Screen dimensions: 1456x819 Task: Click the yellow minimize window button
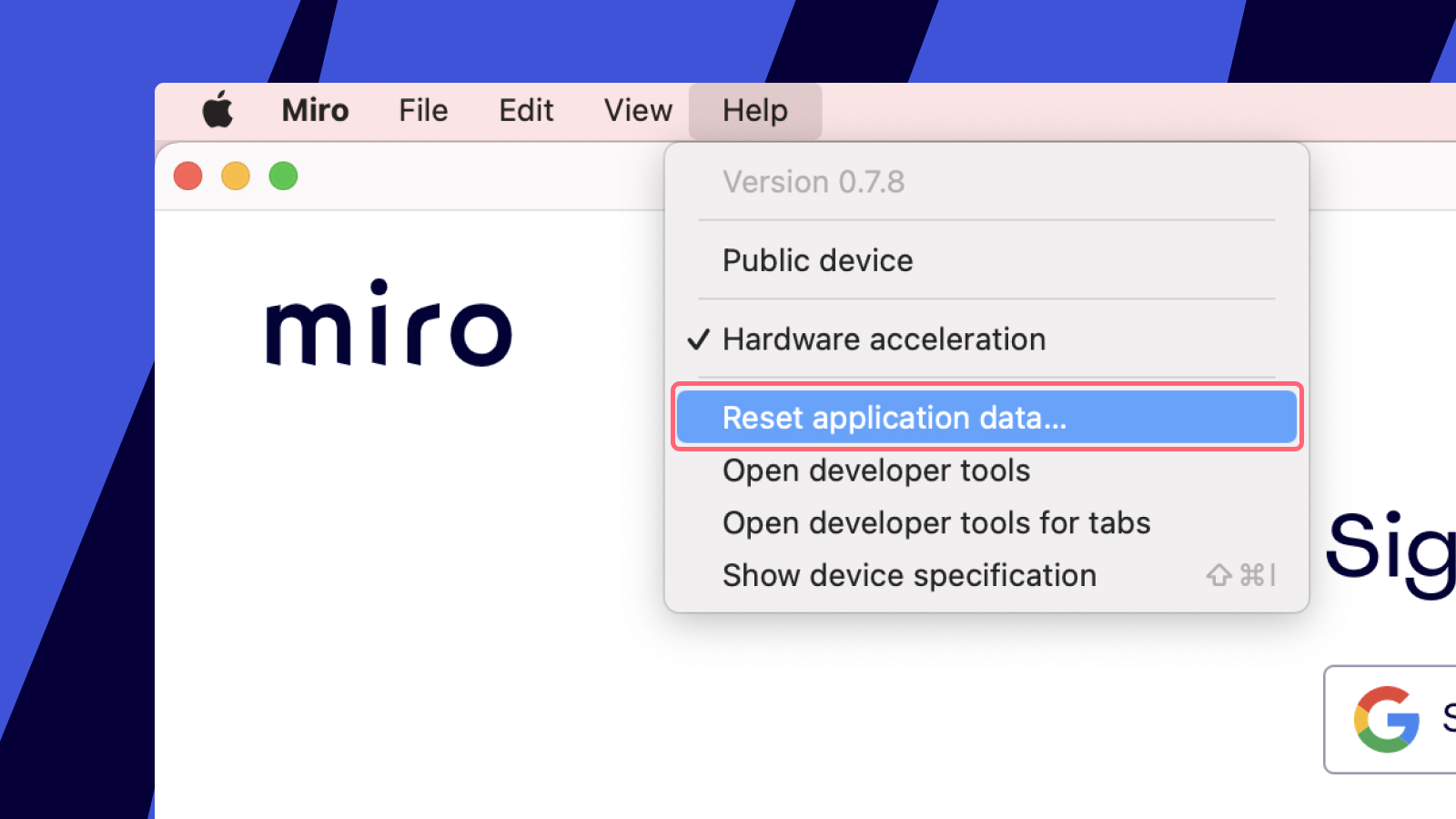point(236,176)
